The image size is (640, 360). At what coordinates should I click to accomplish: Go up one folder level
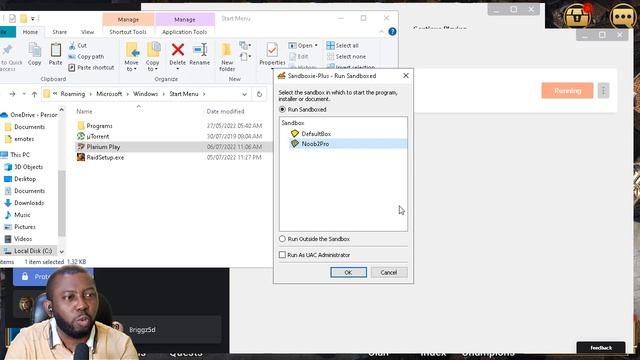pyautogui.click(x=34, y=94)
